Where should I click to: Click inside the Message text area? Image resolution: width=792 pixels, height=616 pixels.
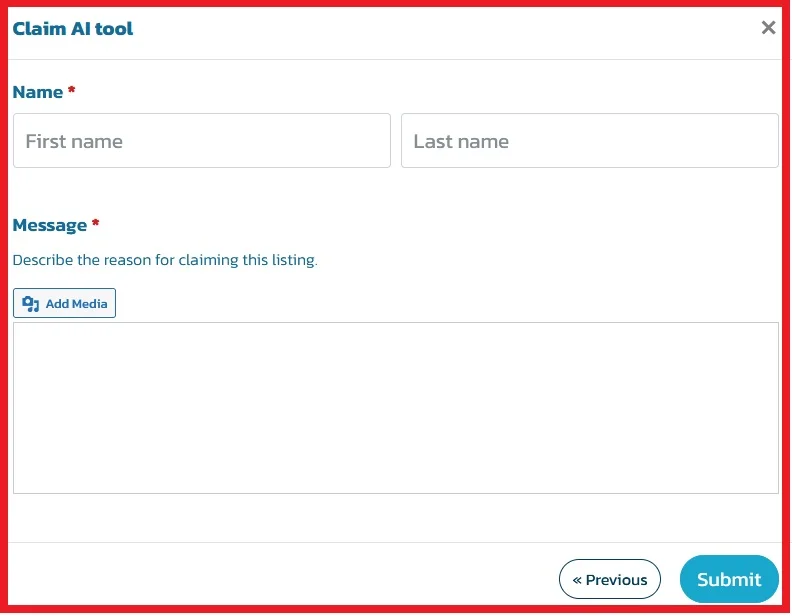point(395,407)
